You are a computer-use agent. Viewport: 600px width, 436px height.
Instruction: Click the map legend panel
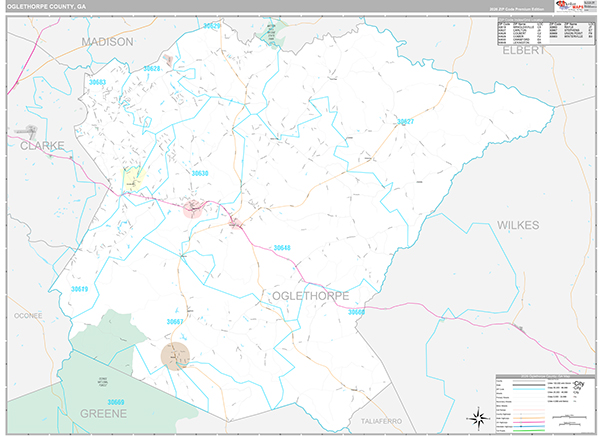(545, 404)
